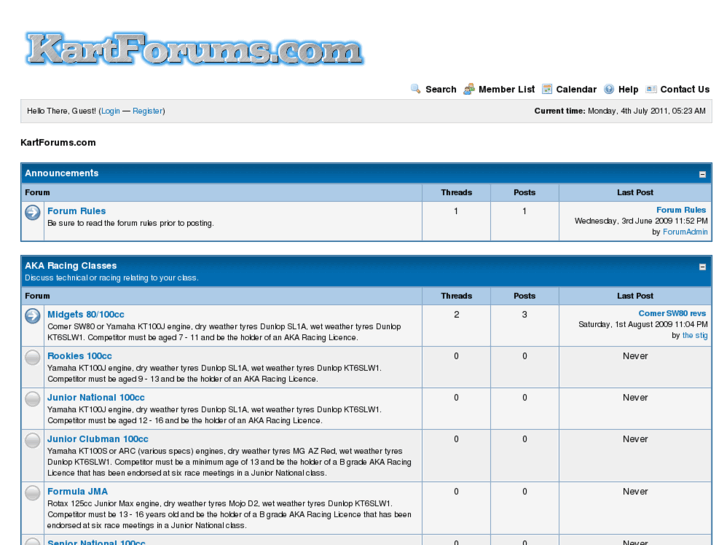Open the Forum Rules last post link
Image resolution: width=727 pixels, height=545 pixels.
click(x=681, y=210)
